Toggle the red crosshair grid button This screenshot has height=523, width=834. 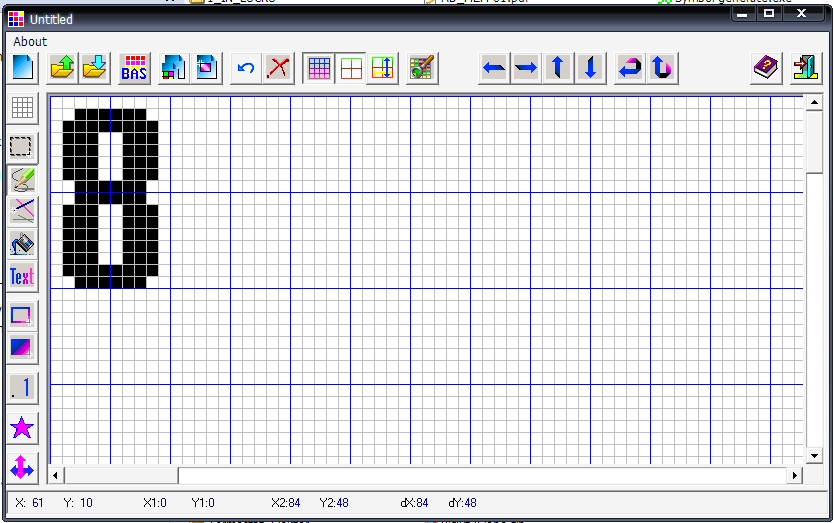[x=350, y=68]
